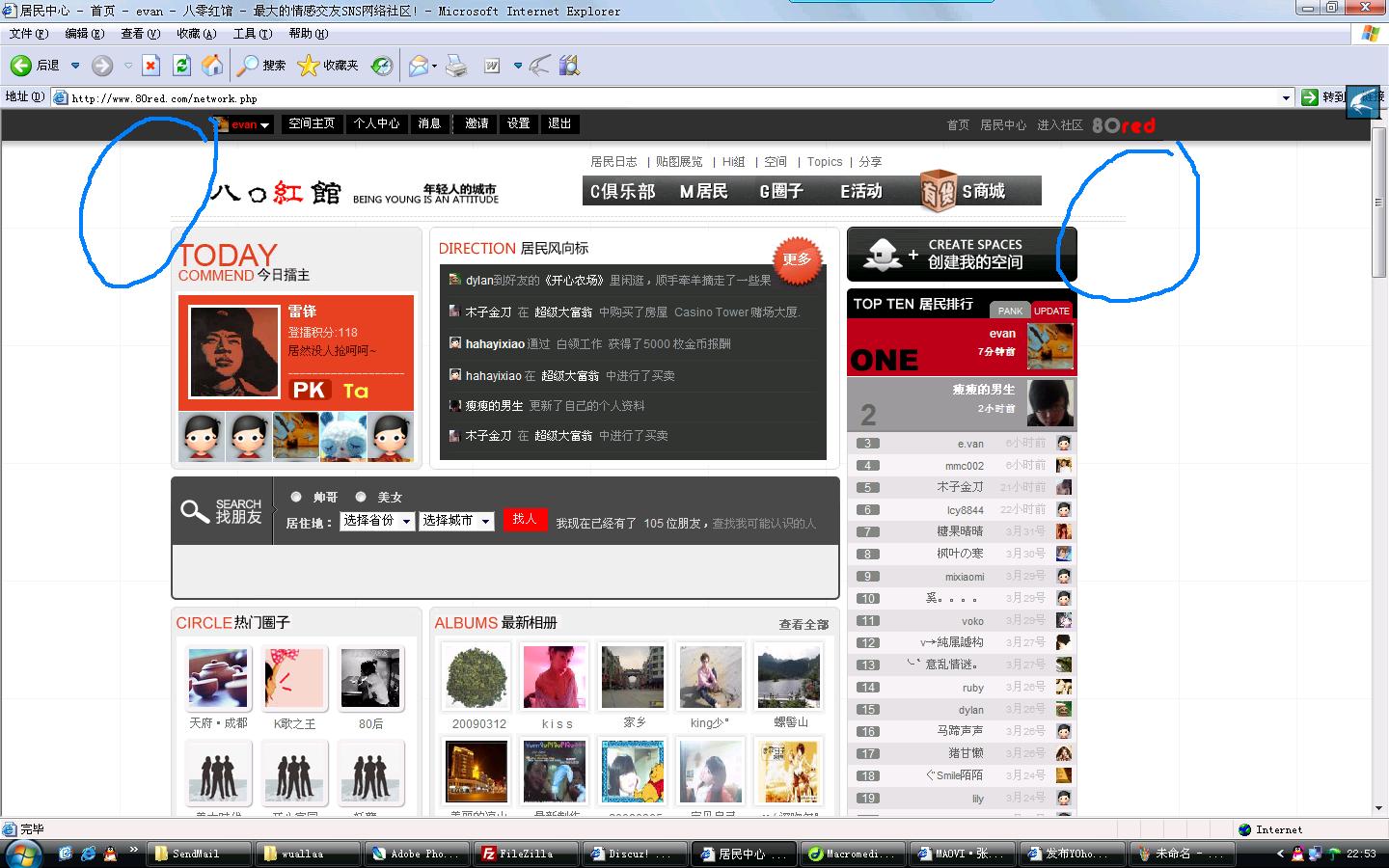Switch to the UPDATE ranking tab
This screenshot has height=868, width=1389.
(x=1051, y=311)
